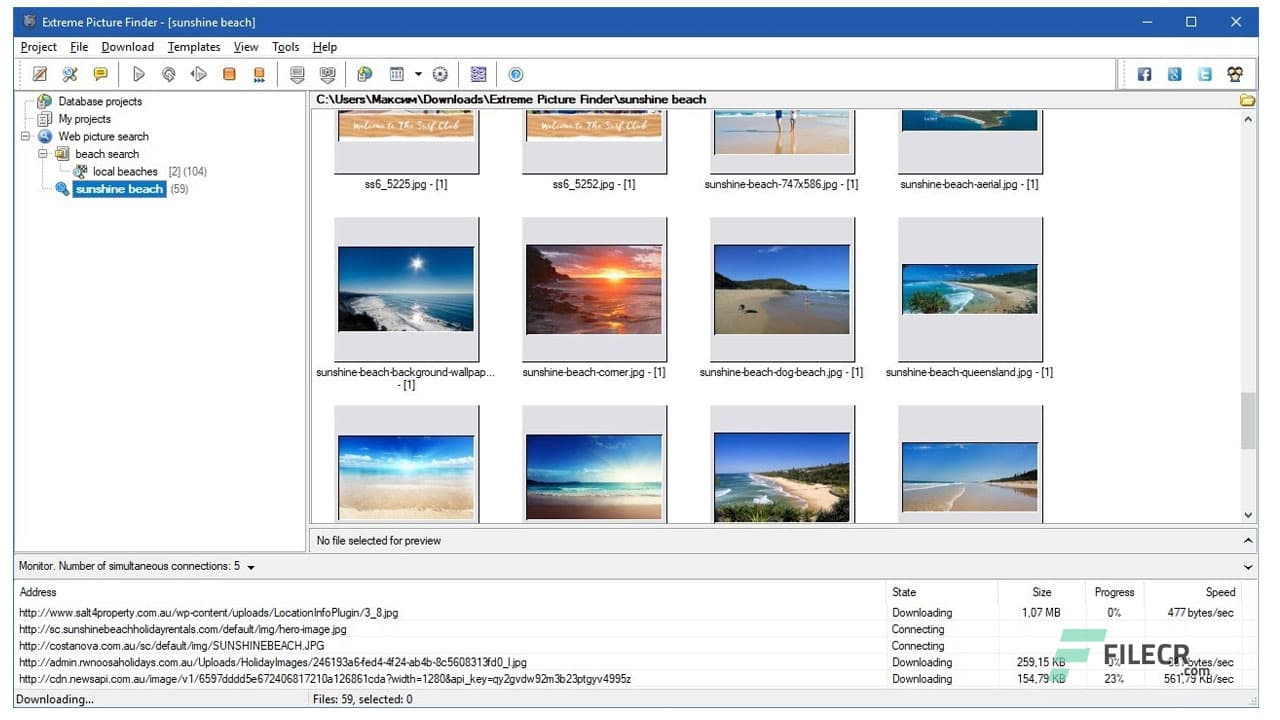Select the sunshine beach project
The width and height of the screenshot is (1280, 720).
118,189
